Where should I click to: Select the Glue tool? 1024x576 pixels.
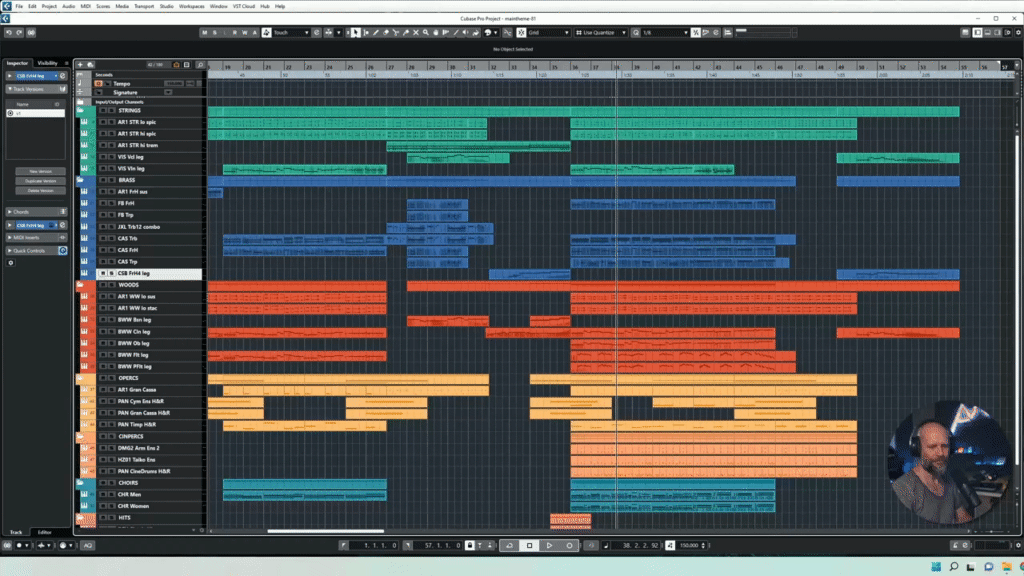(x=406, y=33)
